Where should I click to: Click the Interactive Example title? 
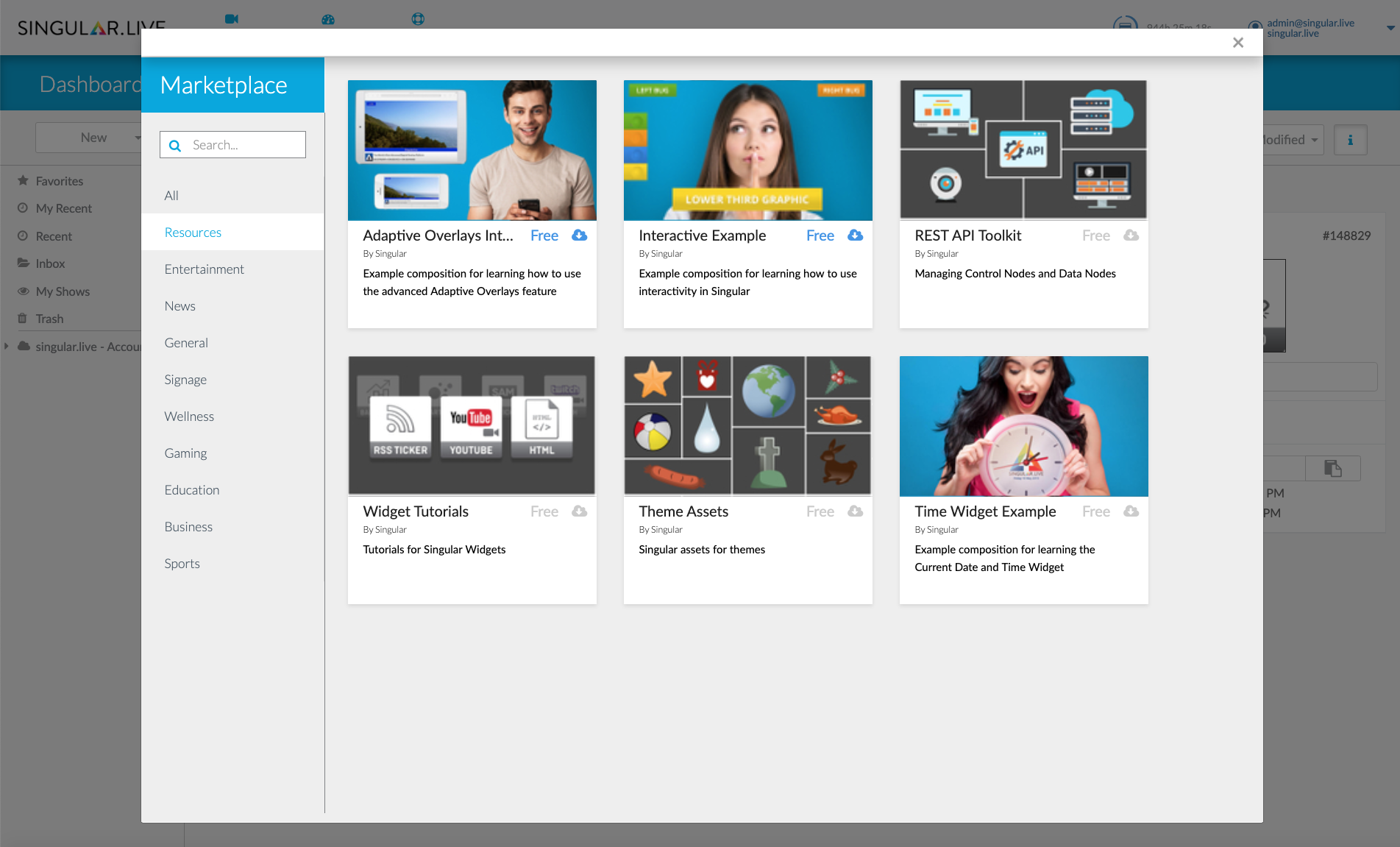click(703, 235)
